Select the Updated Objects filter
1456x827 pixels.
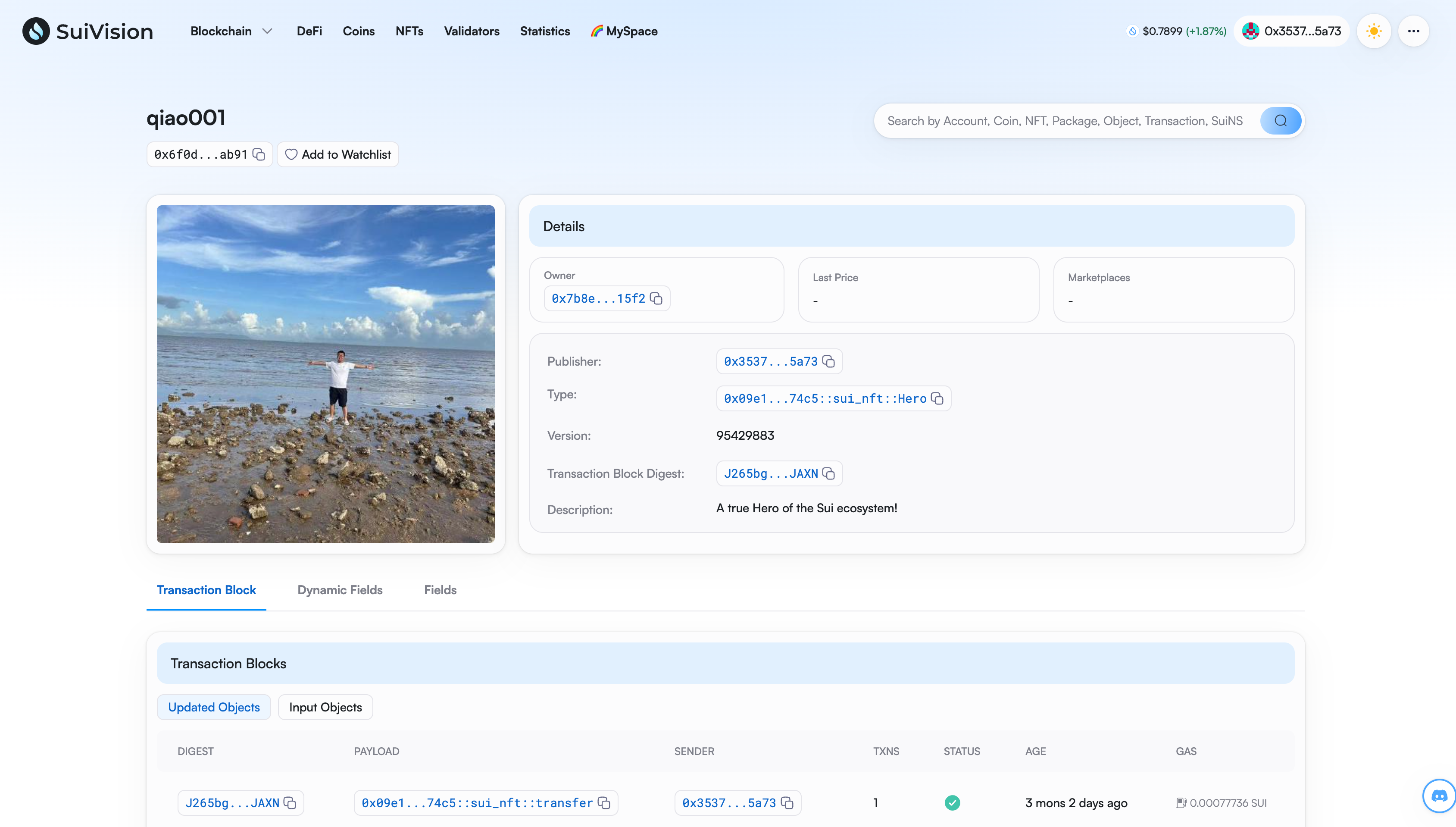coord(213,707)
